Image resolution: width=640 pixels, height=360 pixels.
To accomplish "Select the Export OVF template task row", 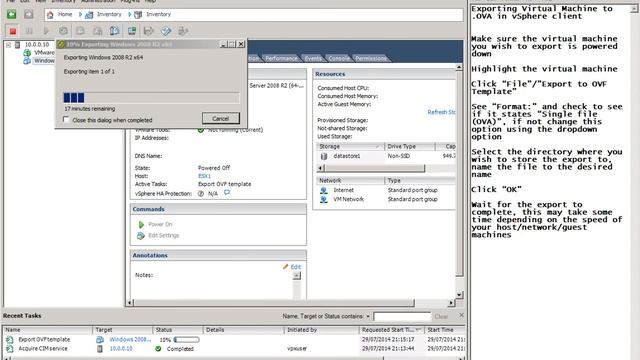I will 233,340.
